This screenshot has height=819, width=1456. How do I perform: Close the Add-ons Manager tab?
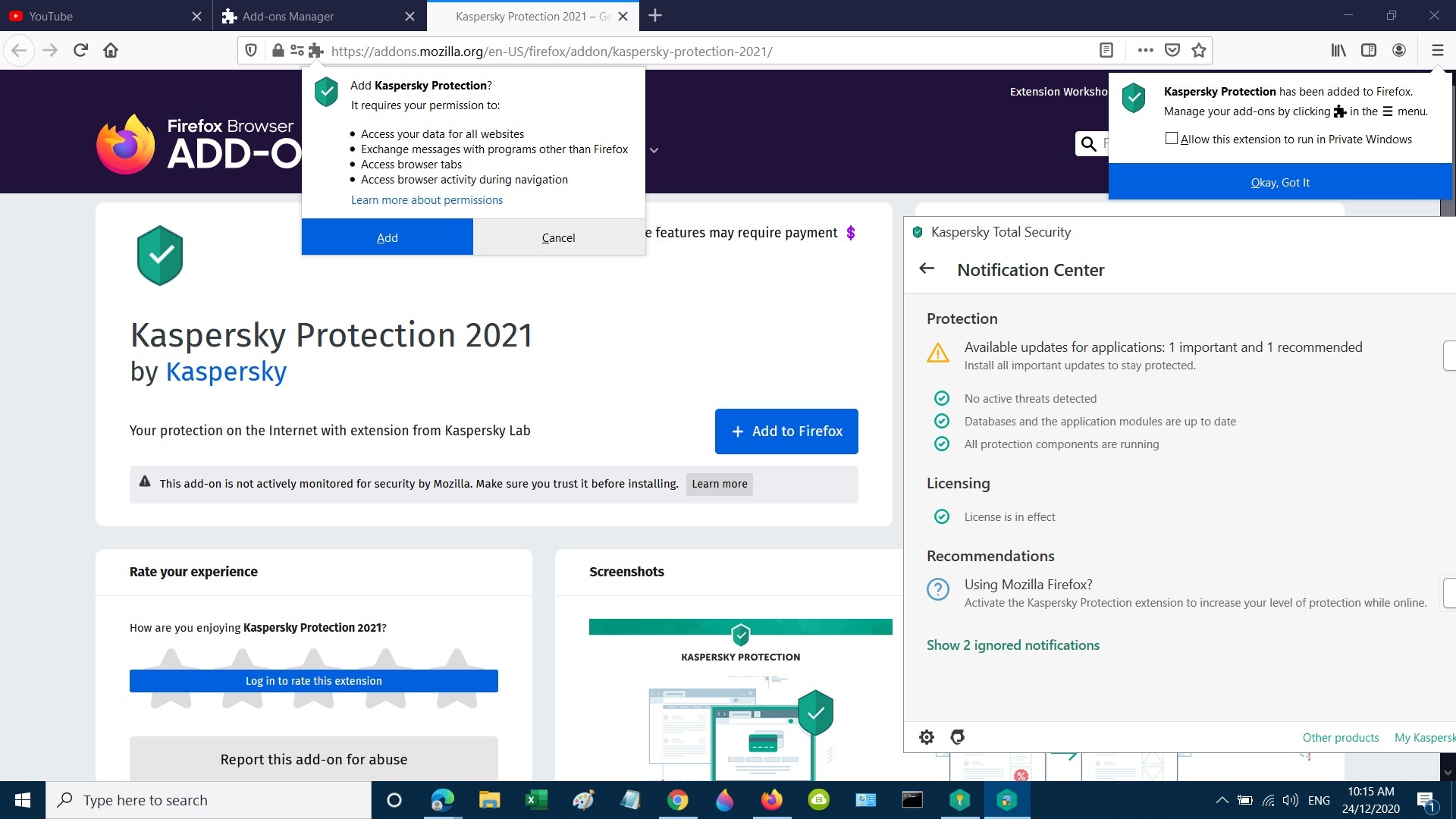(x=409, y=16)
